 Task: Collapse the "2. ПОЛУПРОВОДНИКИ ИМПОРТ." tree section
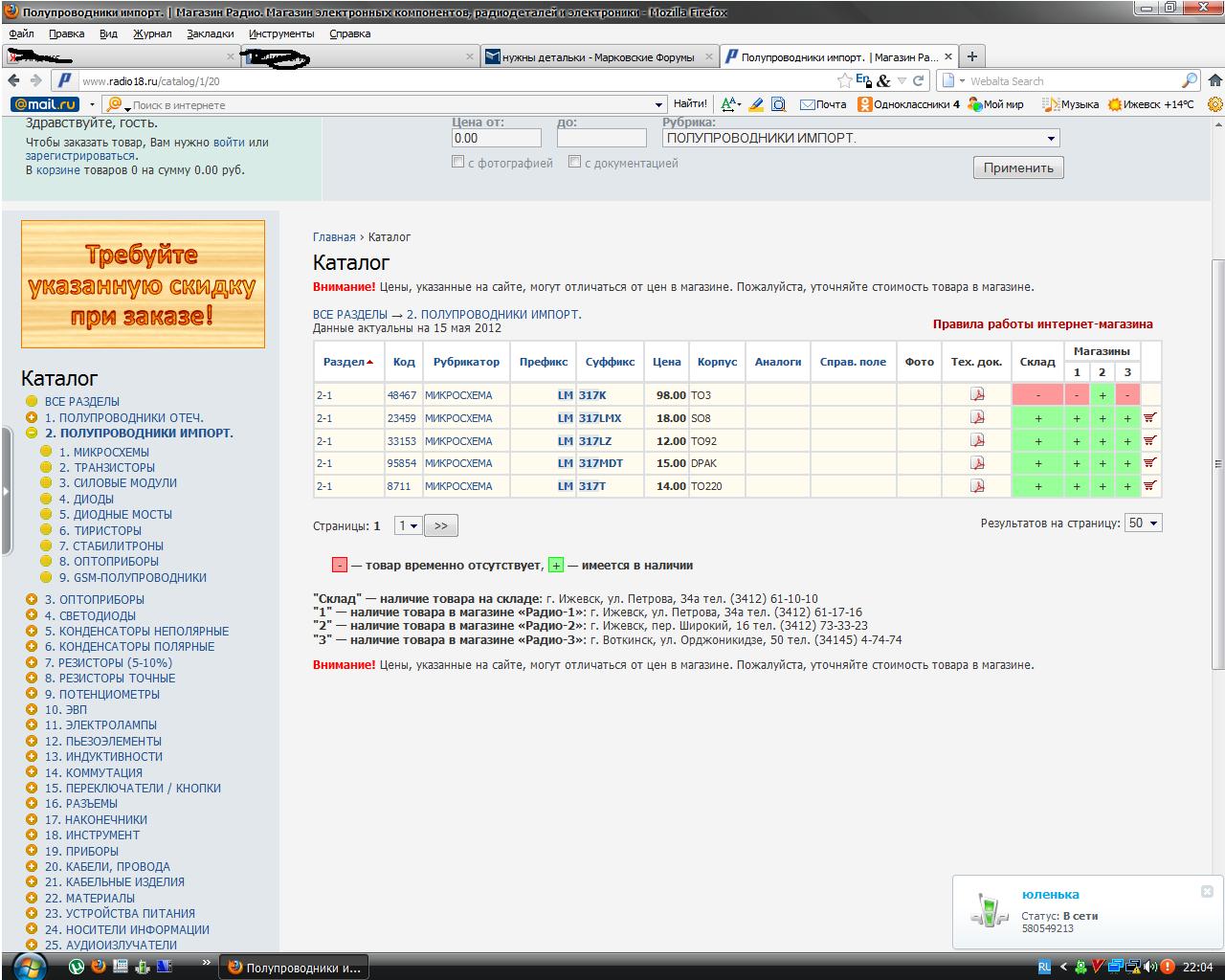(32, 433)
